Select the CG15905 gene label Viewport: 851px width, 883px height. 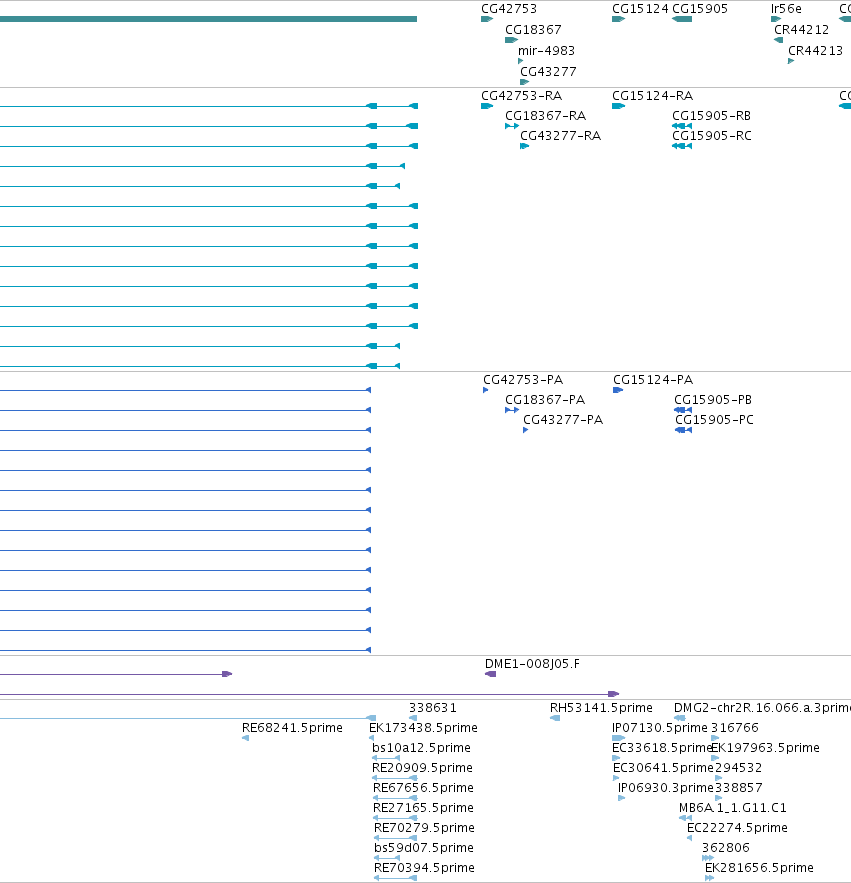pos(700,9)
